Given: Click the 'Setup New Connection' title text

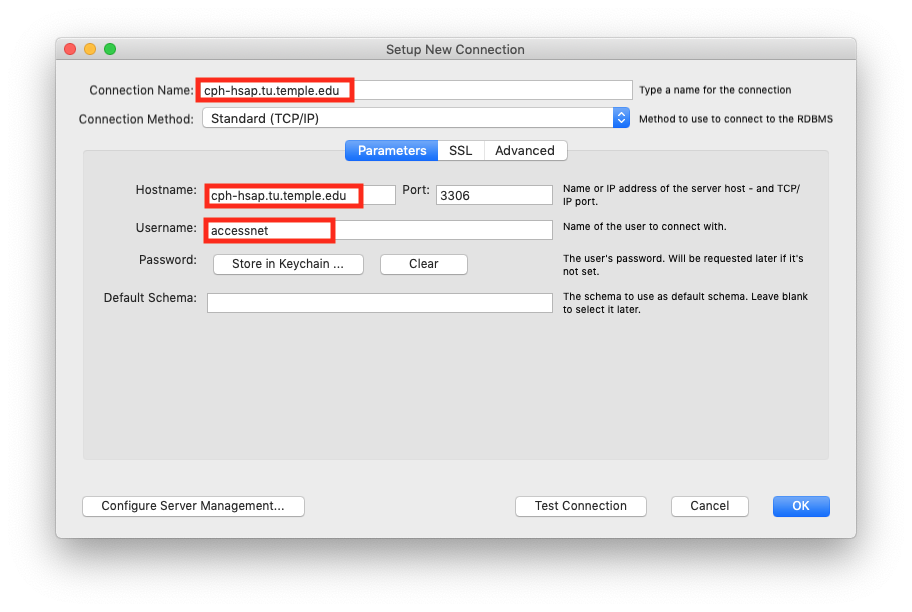Looking at the screenshot, I should (x=455, y=49).
